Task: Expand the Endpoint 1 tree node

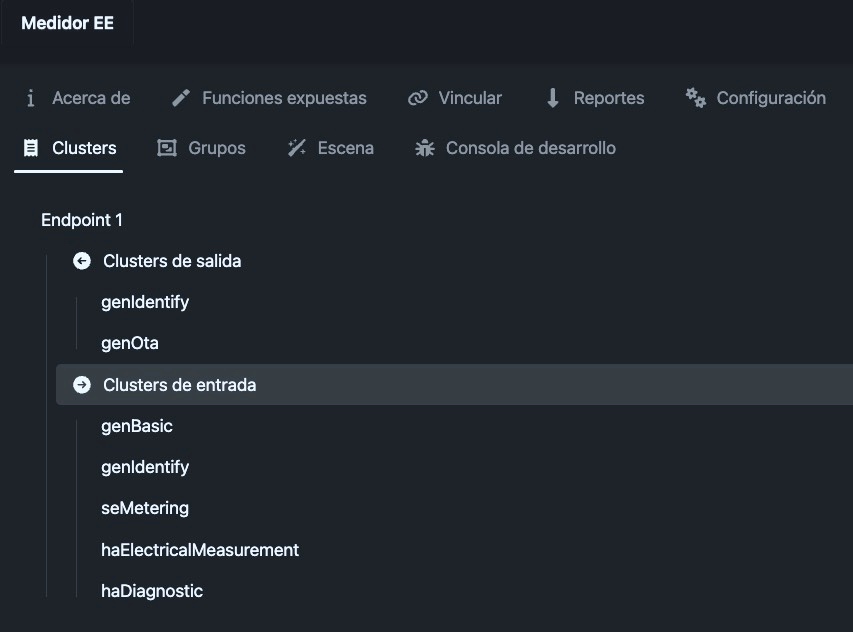Action: [x=82, y=220]
